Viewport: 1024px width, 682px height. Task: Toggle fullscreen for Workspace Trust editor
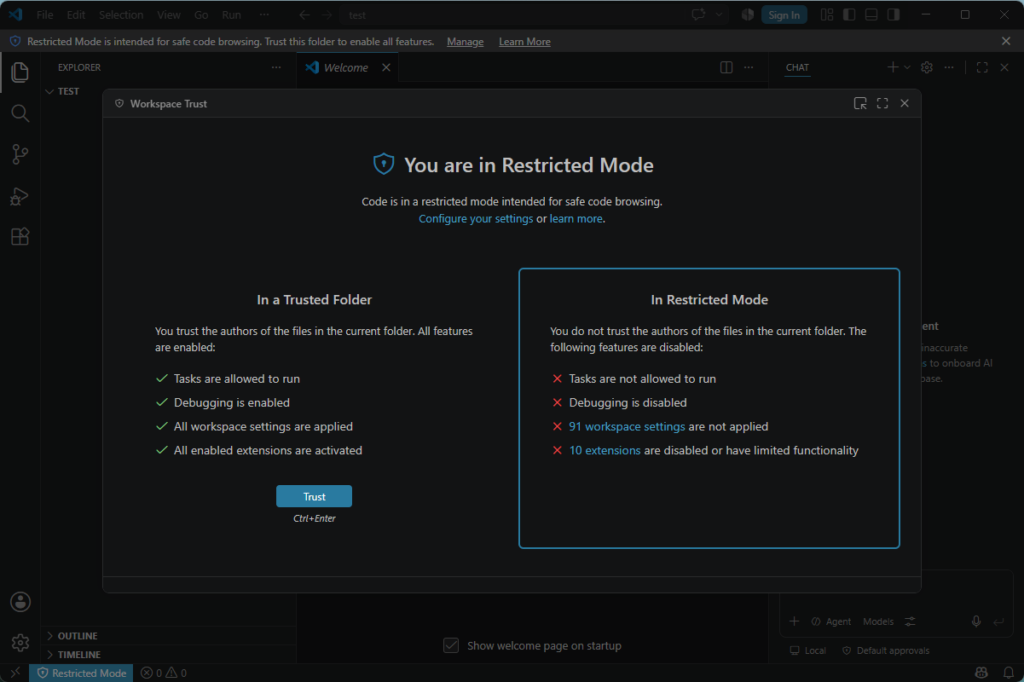pos(882,103)
